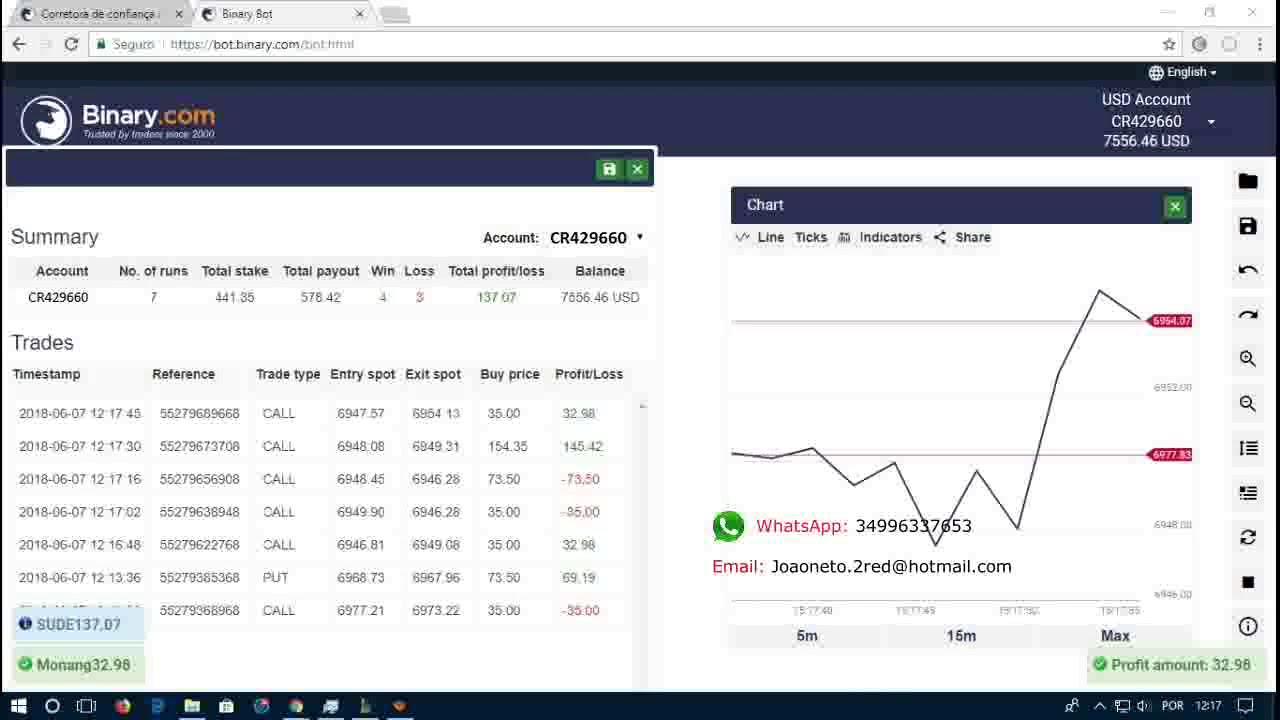The image size is (1280, 720).
Task: Undo using the curved back arrow icon
Action: [x=1248, y=270]
